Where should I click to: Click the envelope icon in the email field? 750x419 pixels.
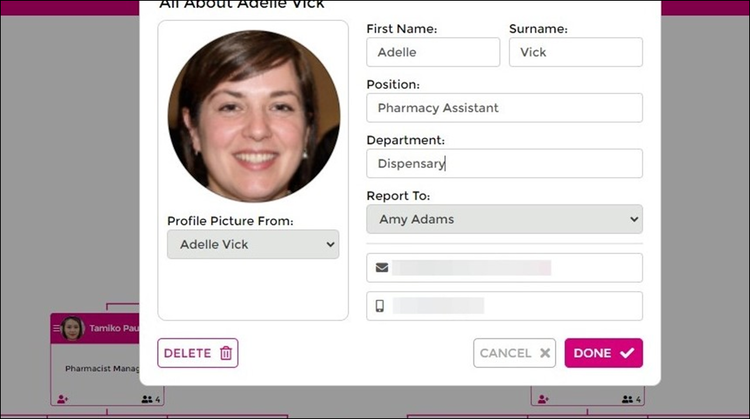[x=381, y=268]
